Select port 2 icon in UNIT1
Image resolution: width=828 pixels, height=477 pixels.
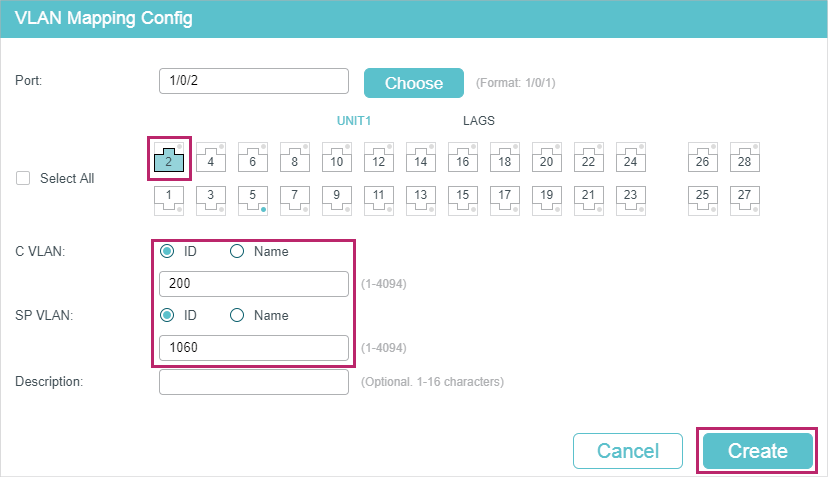tap(169, 158)
